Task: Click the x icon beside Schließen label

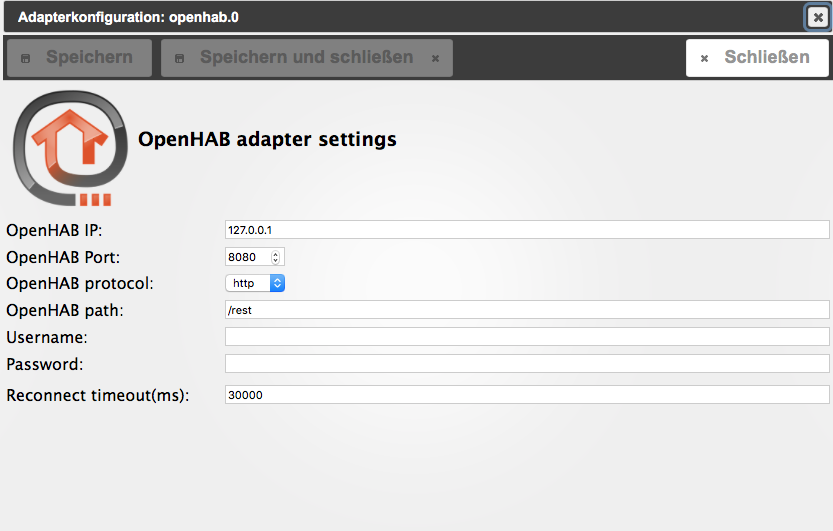Action: pyautogui.click(x=704, y=59)
